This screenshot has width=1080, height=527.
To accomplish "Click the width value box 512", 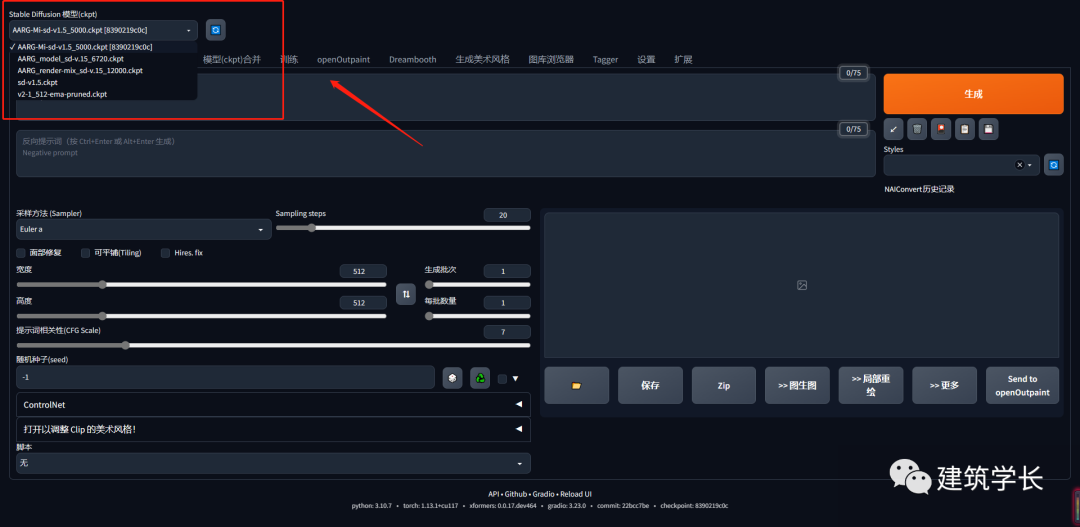I will (x=363, y=271).
